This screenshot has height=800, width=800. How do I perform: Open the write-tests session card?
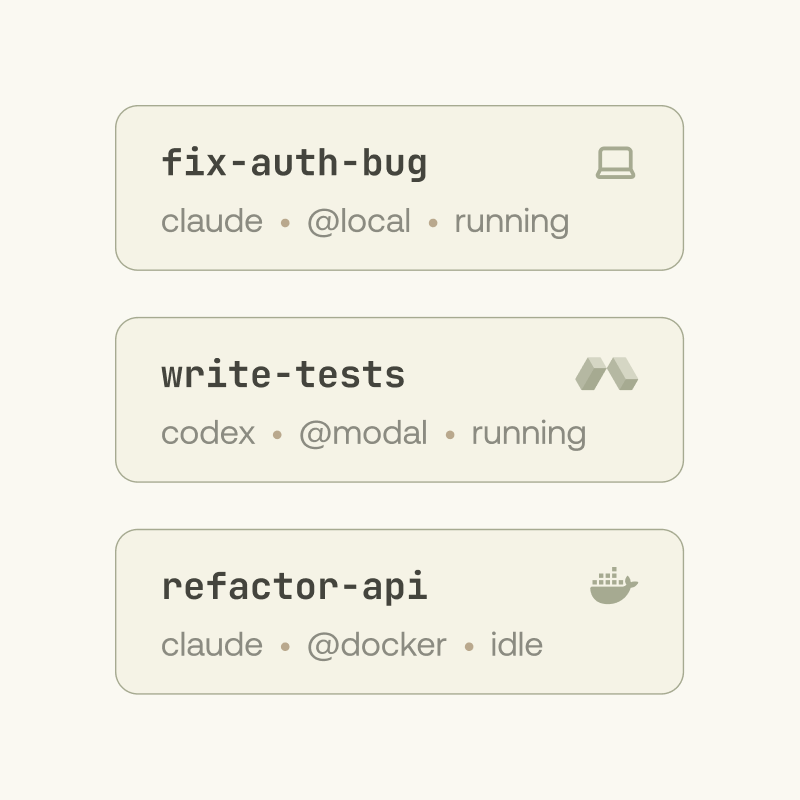[400, 398]
